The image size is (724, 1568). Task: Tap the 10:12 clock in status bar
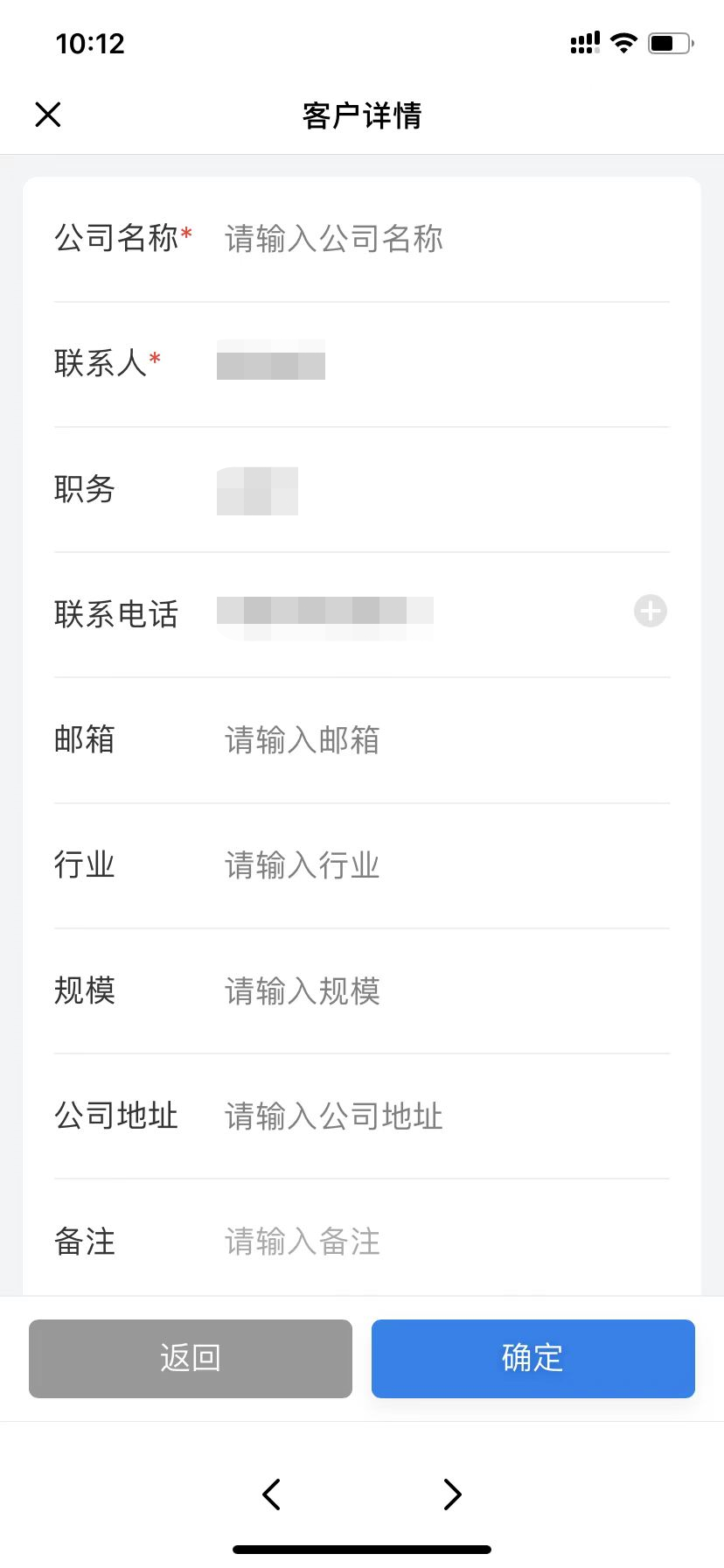pos(90,44)
